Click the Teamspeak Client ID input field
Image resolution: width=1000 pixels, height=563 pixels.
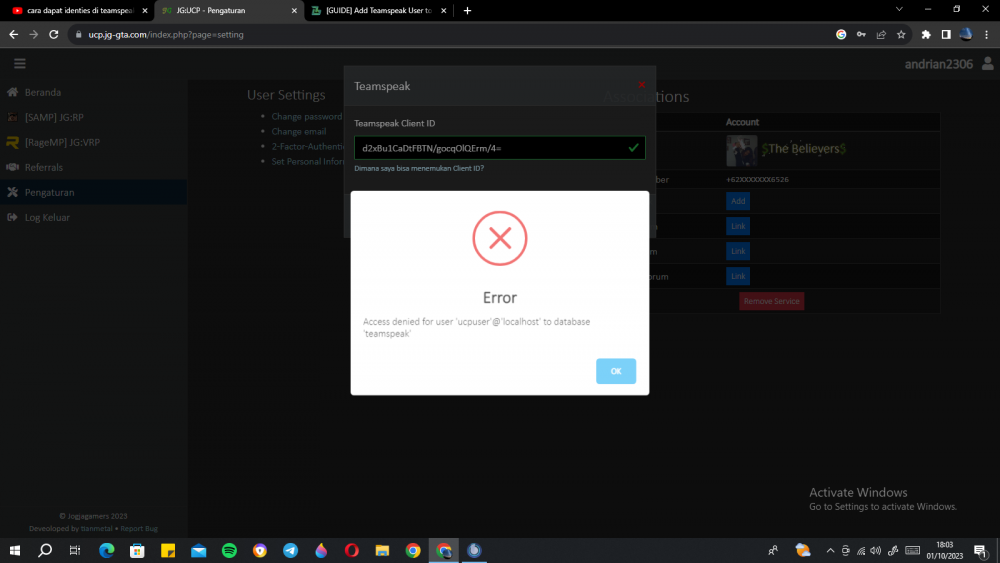[499, 148]
